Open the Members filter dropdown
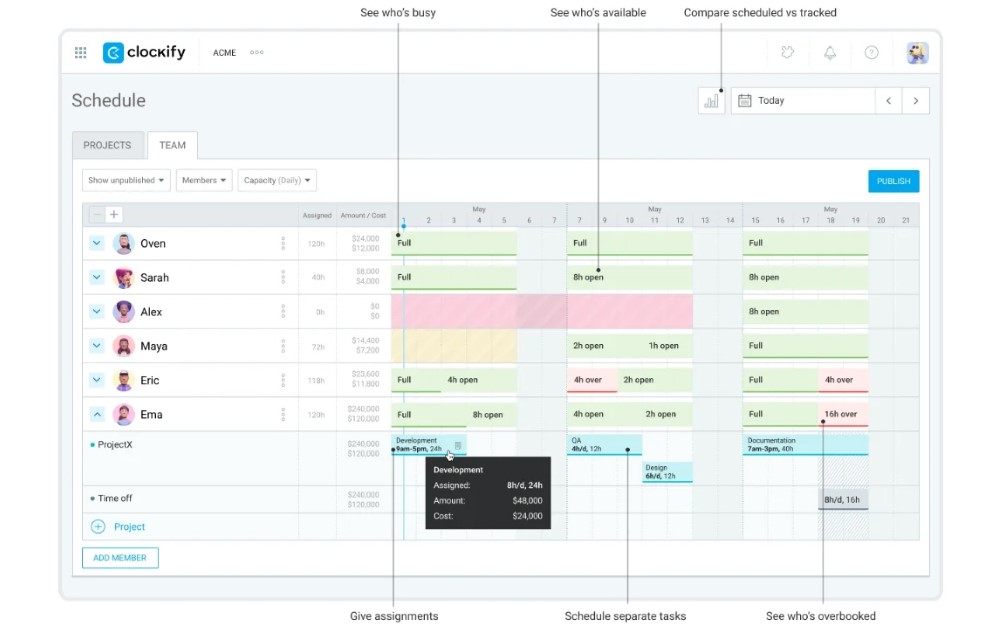This screenshot has height=634, width=1000. click(x=203, y=180)
